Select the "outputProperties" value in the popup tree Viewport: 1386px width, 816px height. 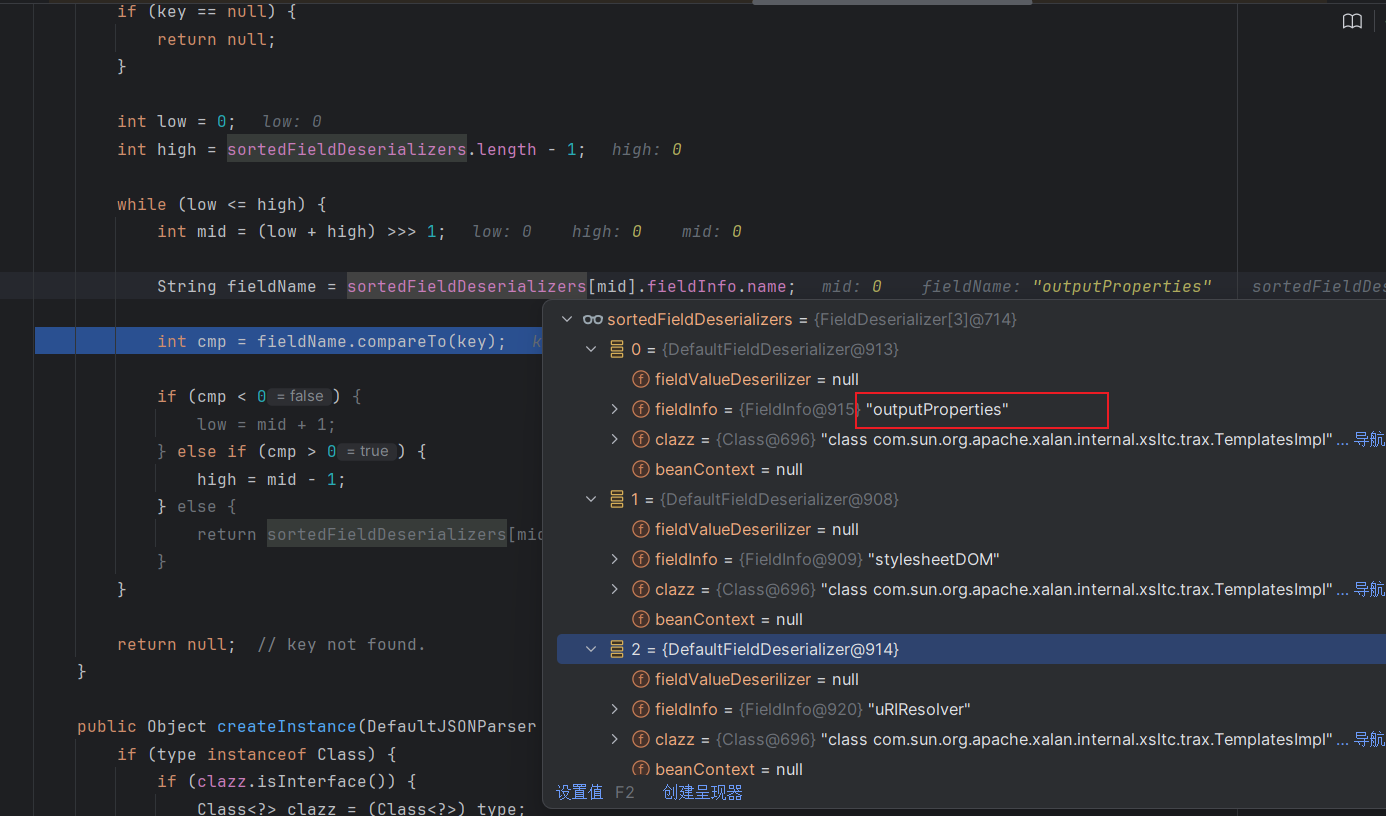tap(937, 409)
